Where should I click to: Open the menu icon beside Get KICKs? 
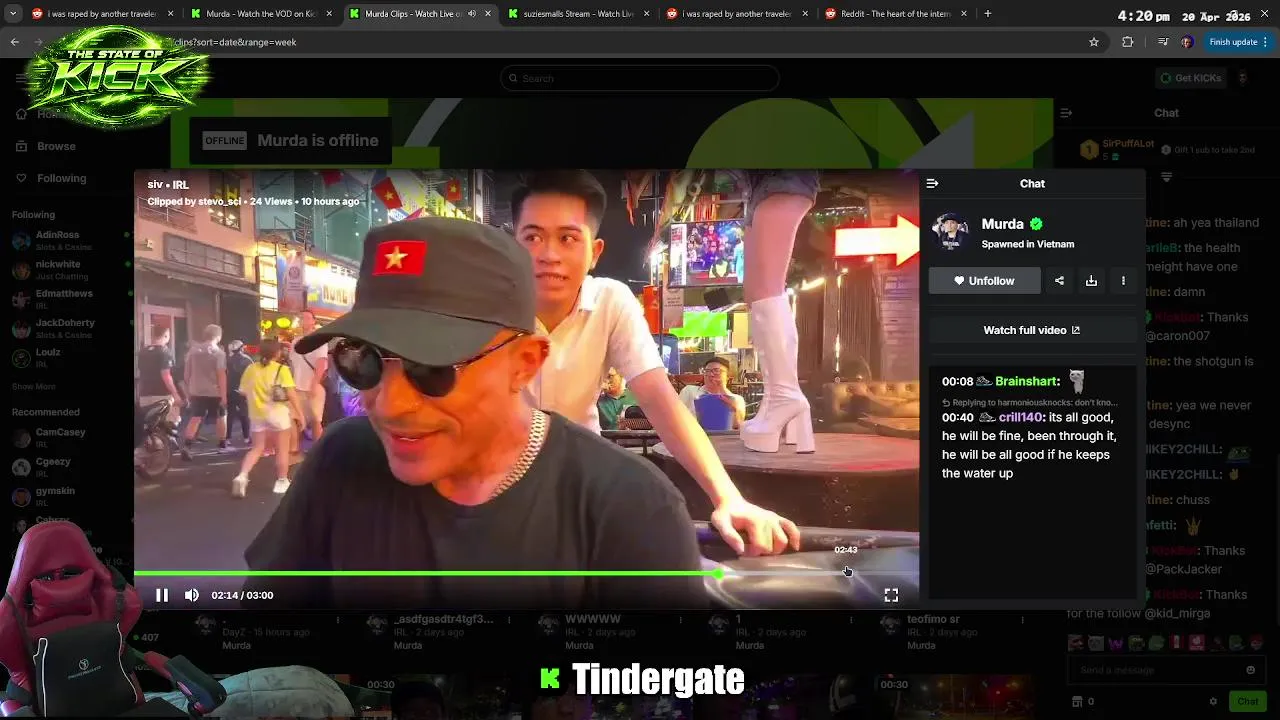1243,78
